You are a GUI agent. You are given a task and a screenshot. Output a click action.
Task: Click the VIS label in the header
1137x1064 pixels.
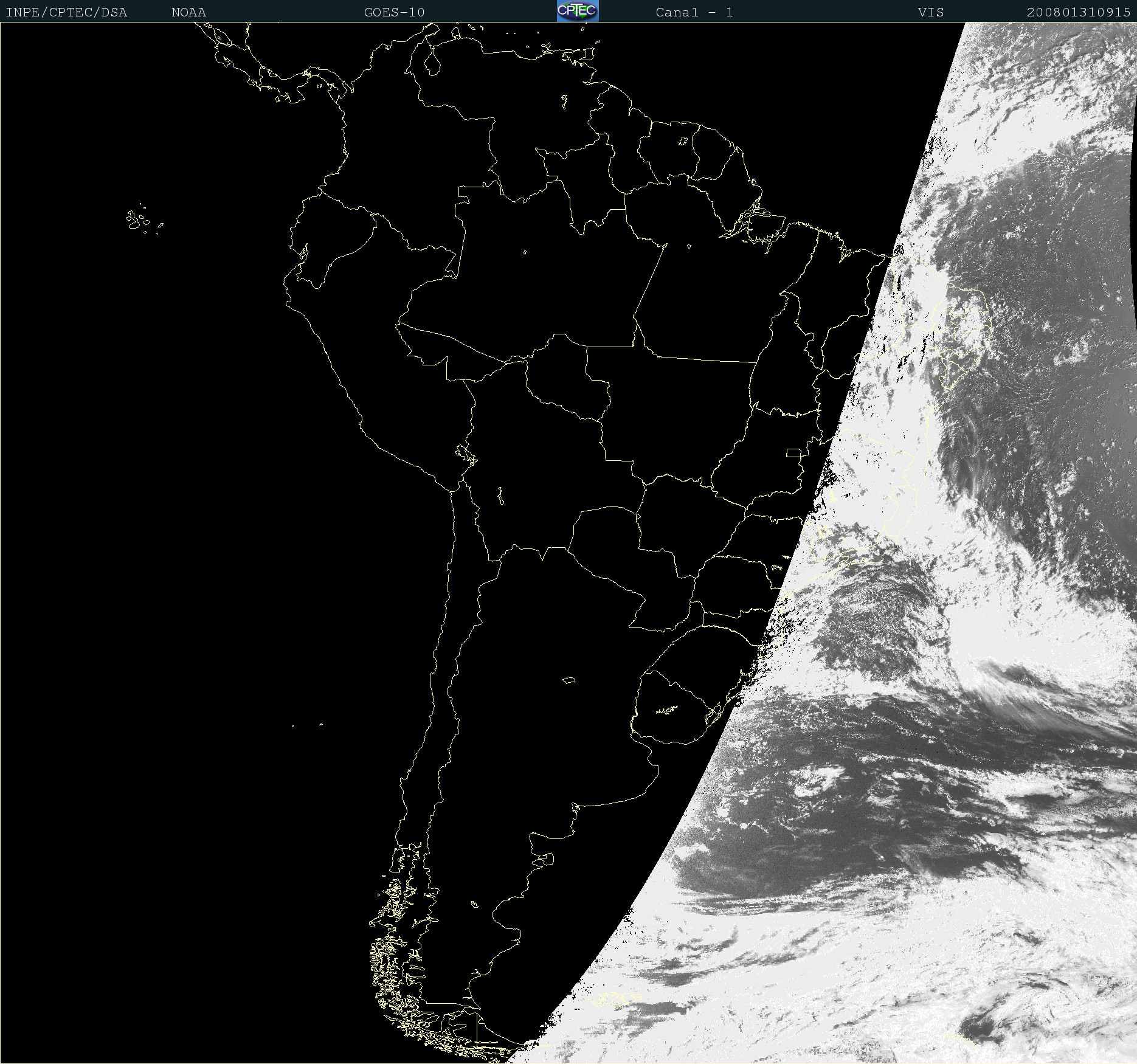(x=931, y=12)
